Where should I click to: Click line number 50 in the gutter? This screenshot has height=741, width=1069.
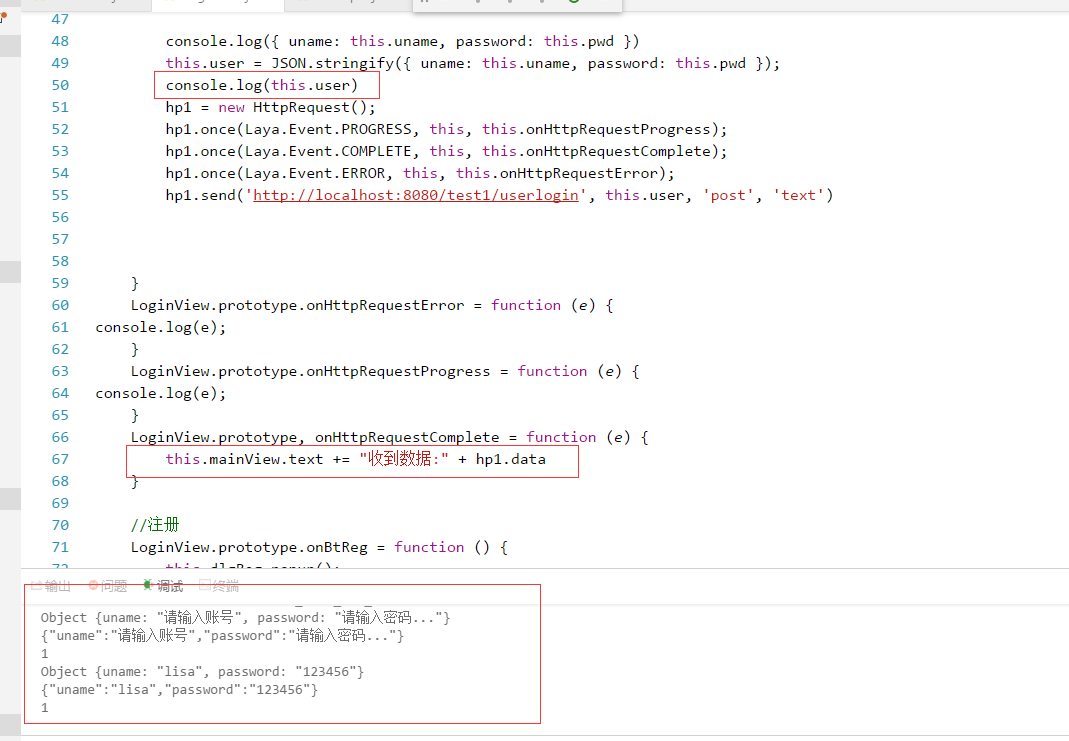pos(60,85)
